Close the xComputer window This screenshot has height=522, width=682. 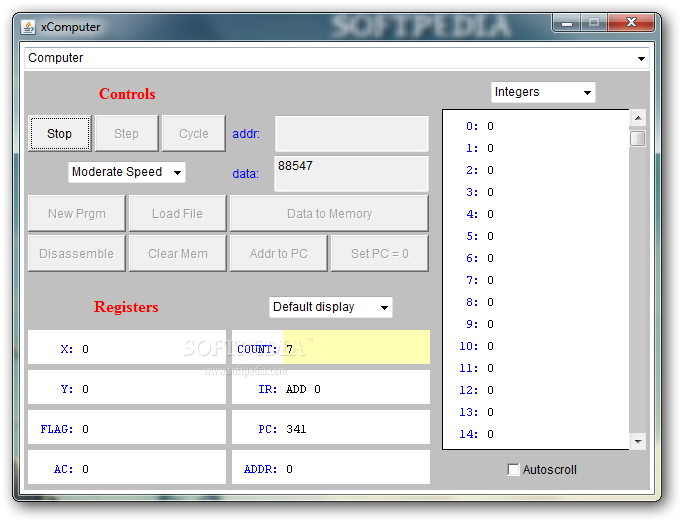pyautogui.click(x=631, y=23)
